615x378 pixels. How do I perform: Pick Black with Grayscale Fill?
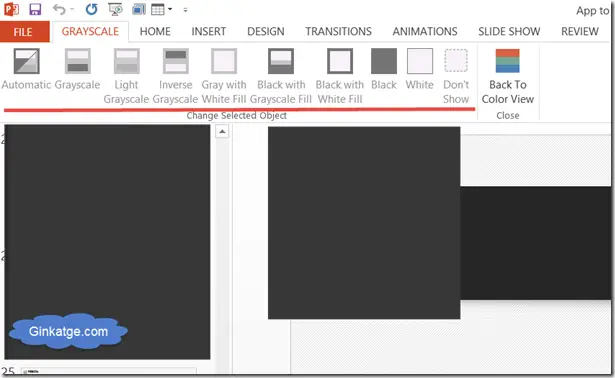[x=281, y=76]
